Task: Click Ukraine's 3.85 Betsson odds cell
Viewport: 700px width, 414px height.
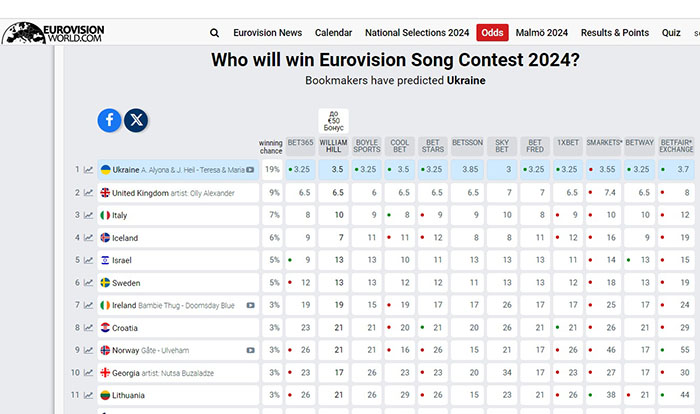Action: [467, 170]
